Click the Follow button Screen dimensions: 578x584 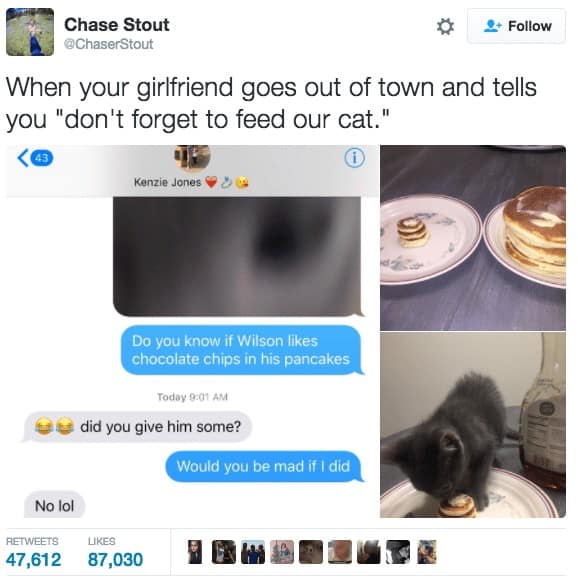pyautogui.click(x=516, y=26)
